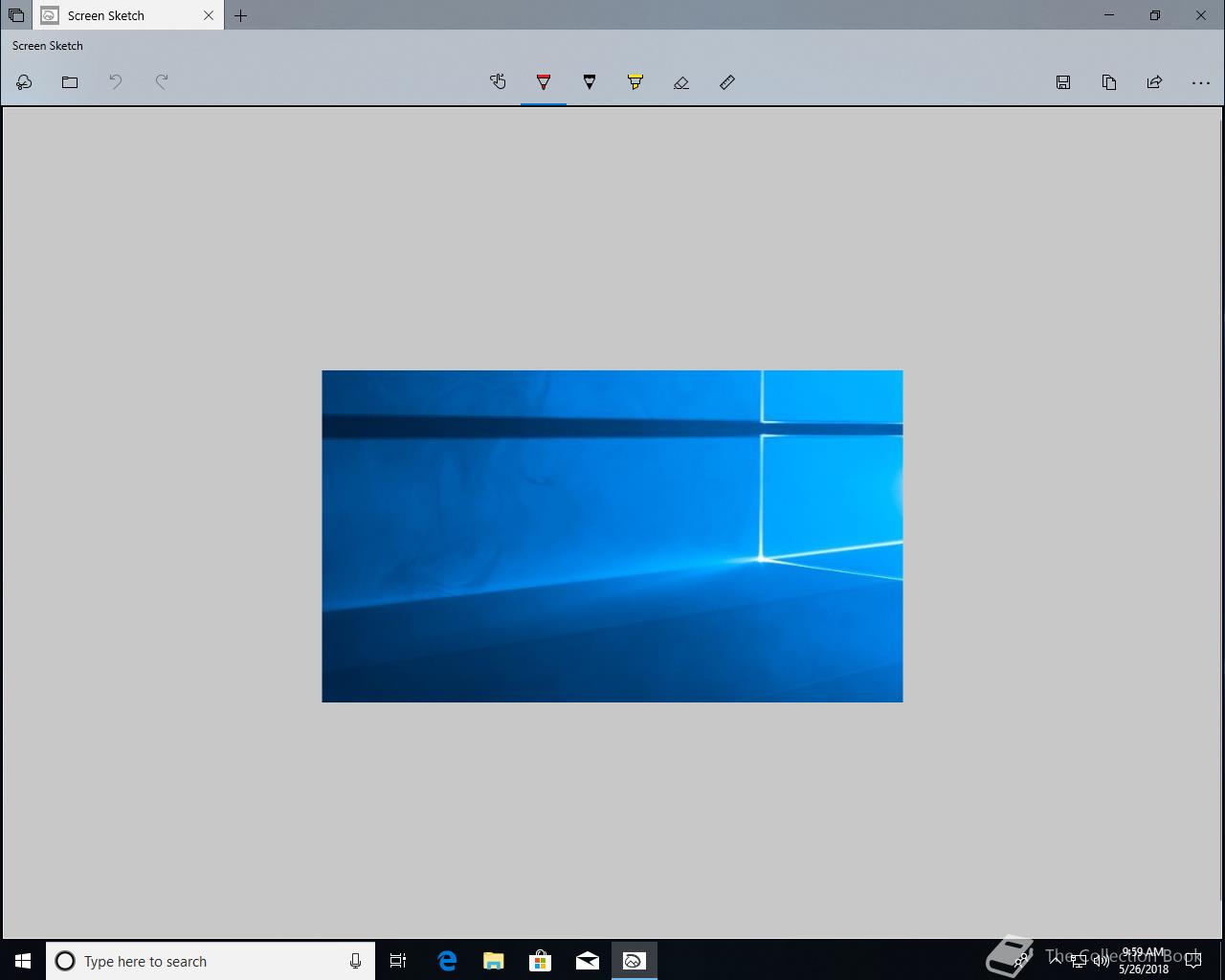
Task: Open the Mail app from the taskbar
Action: (588, 961)
